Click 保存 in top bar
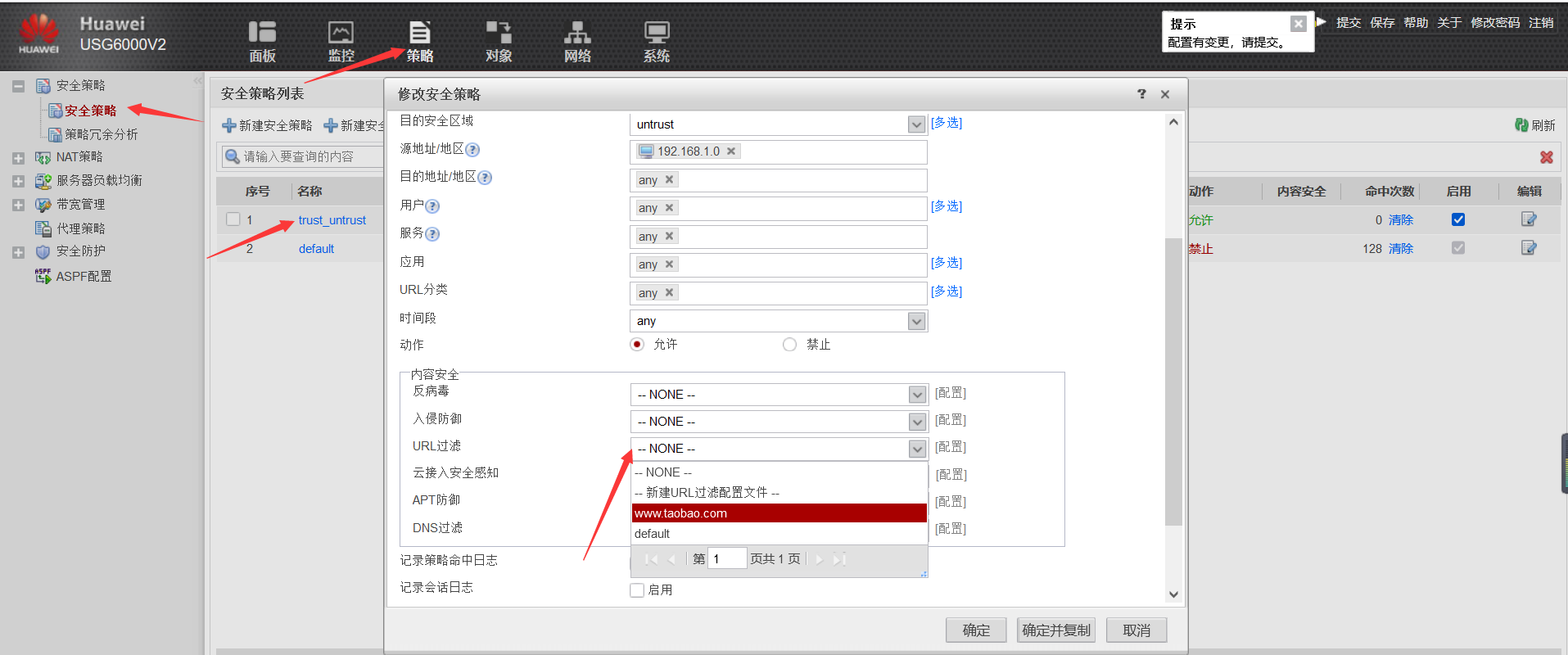The height and width of the screenshot is (655, 1568). coord(1382,23)
